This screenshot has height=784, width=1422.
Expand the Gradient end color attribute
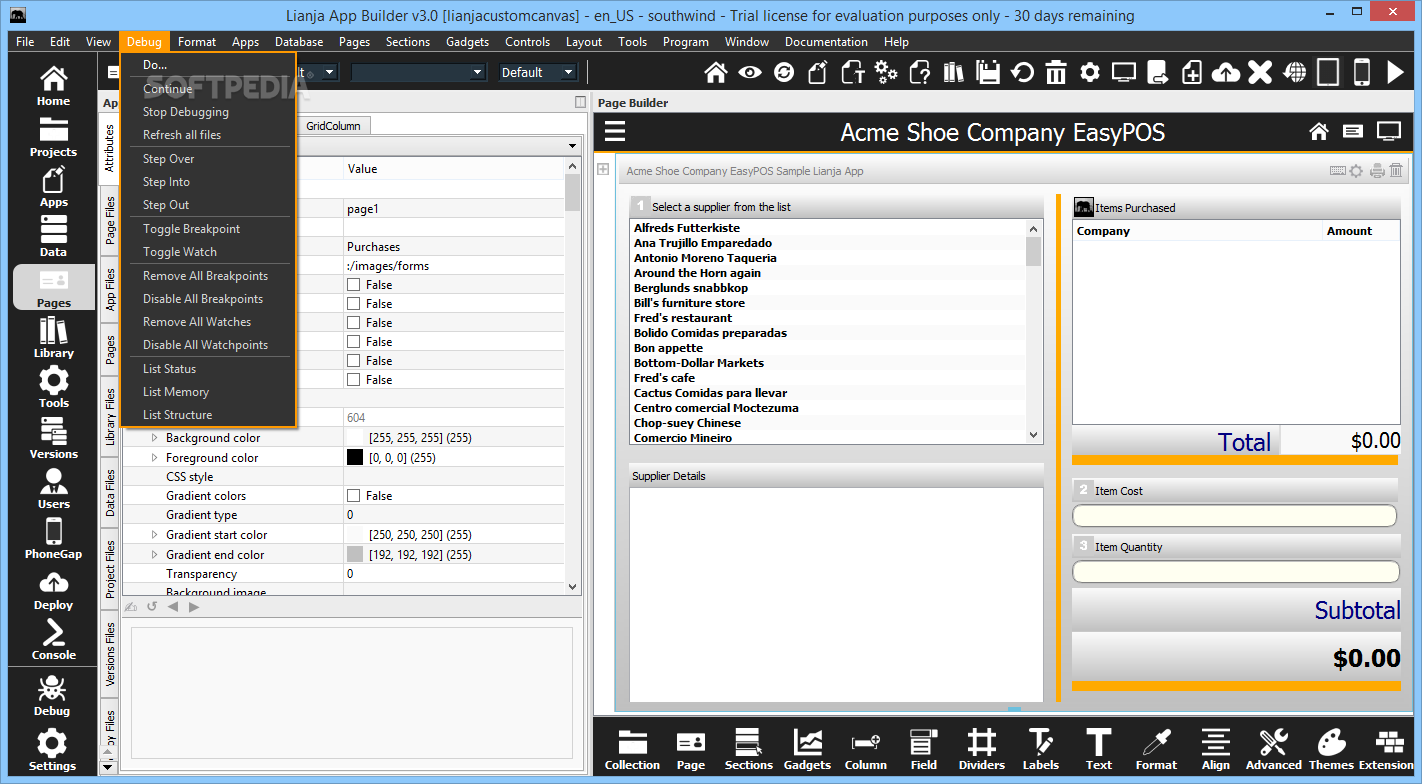(x=154, y=555)
